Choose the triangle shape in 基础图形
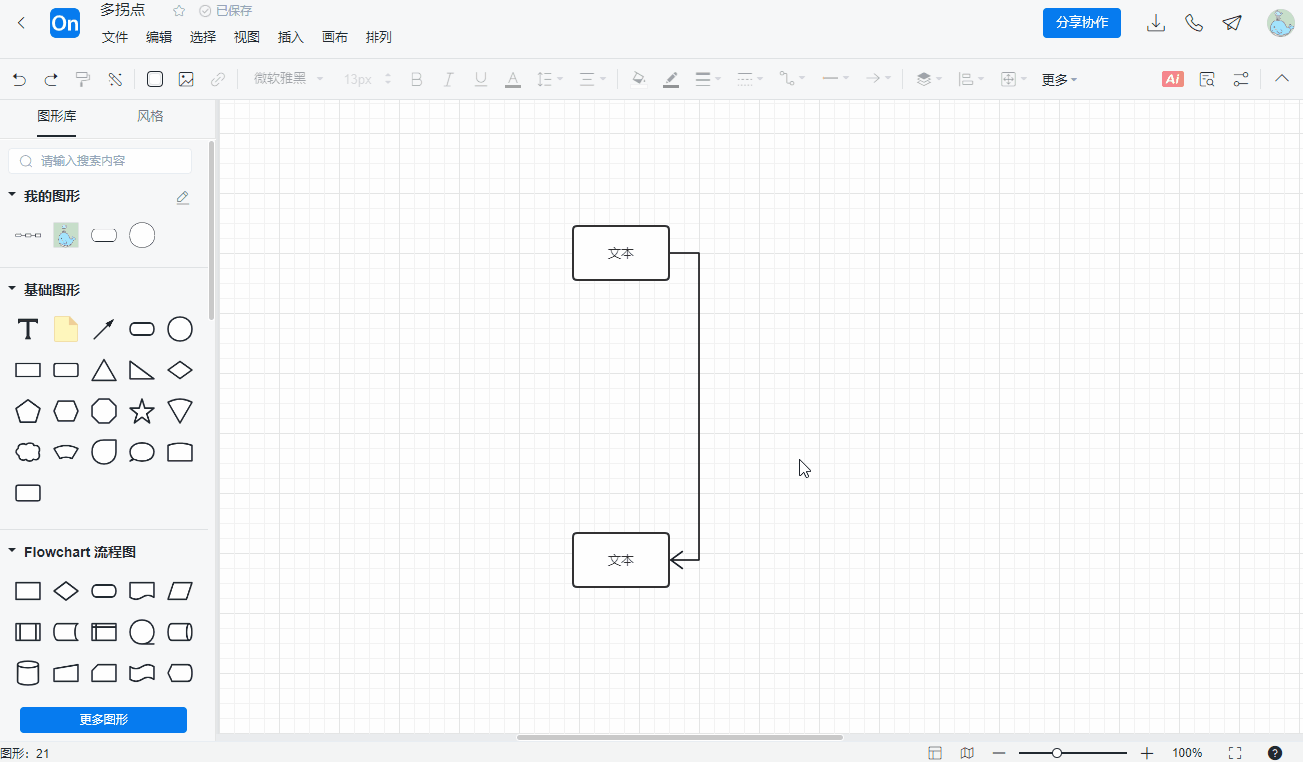Viewport: 1303px width, 762px height. pos(104,370)
